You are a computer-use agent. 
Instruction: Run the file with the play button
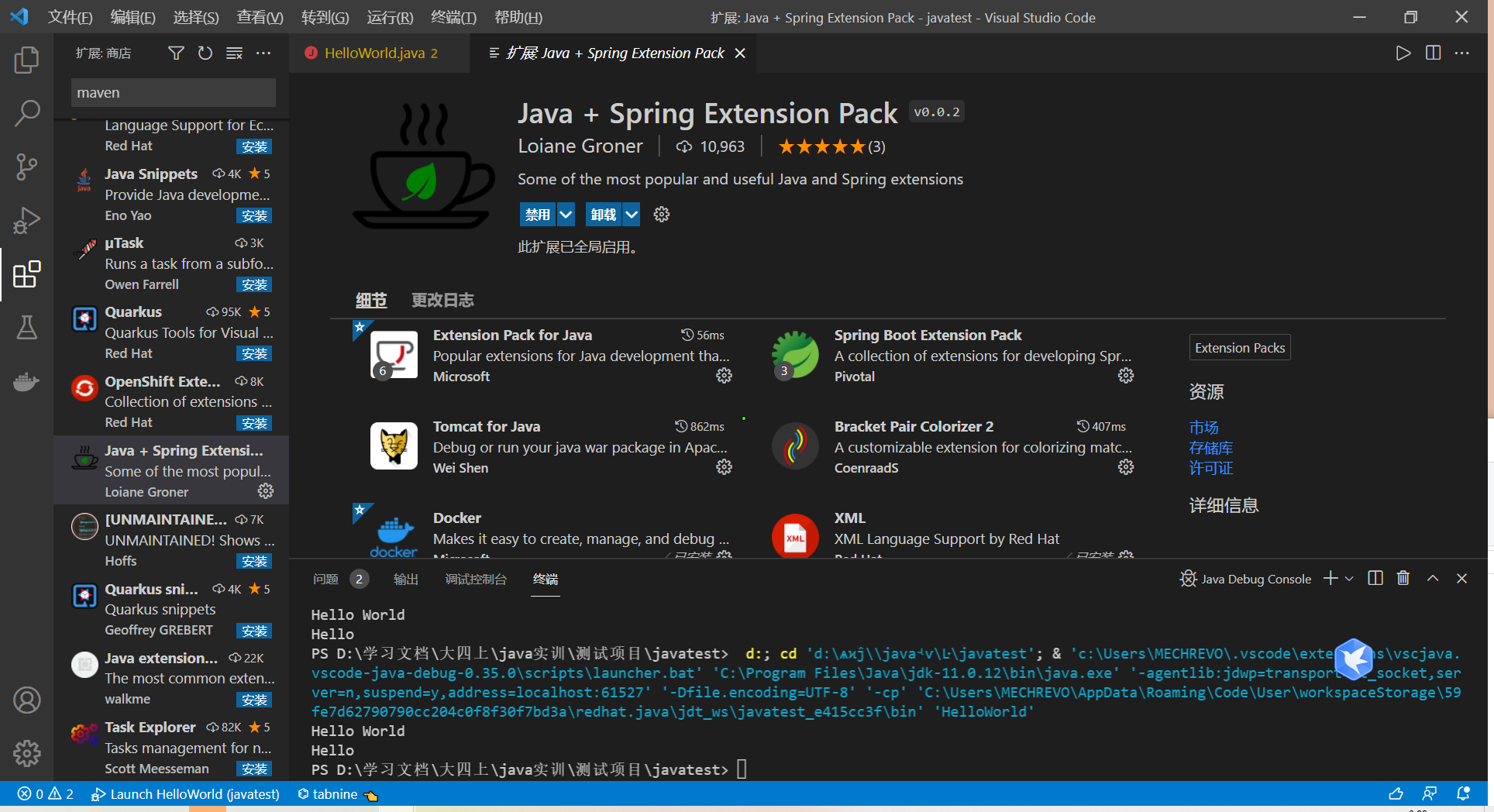click(1403, 53)
